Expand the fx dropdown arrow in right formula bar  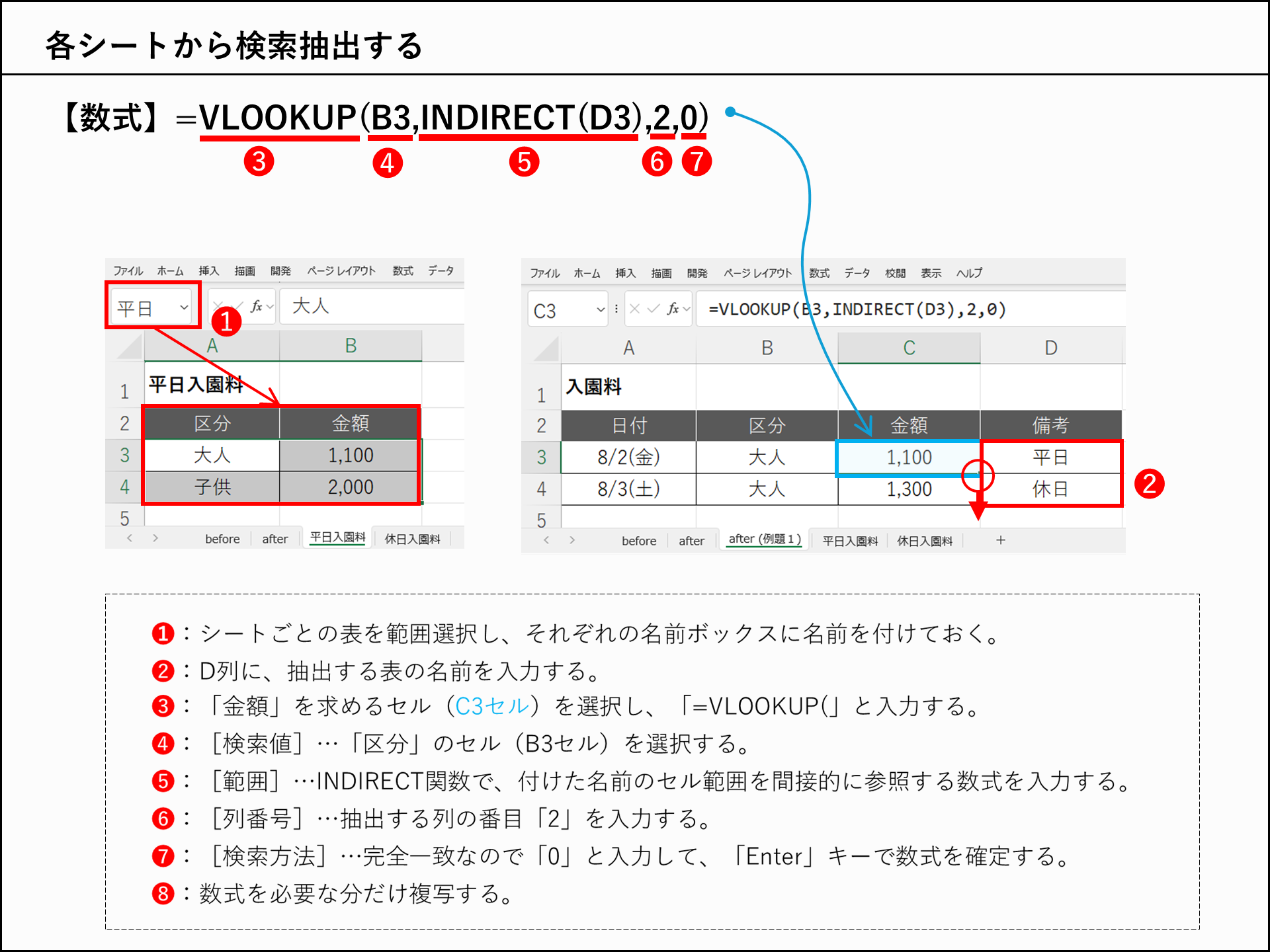point(687,309)
